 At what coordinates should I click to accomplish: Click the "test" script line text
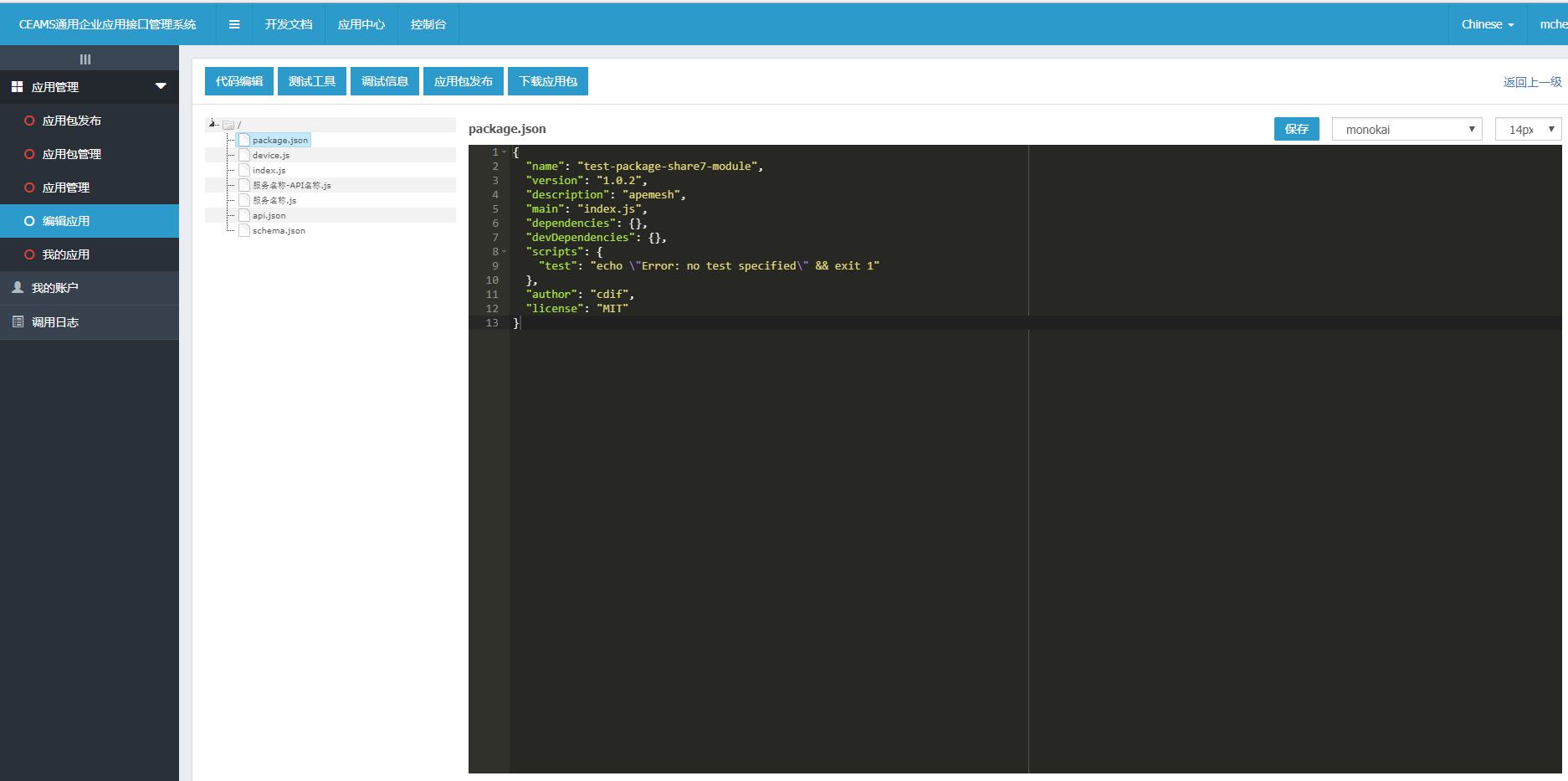click(x=709, y=266)
